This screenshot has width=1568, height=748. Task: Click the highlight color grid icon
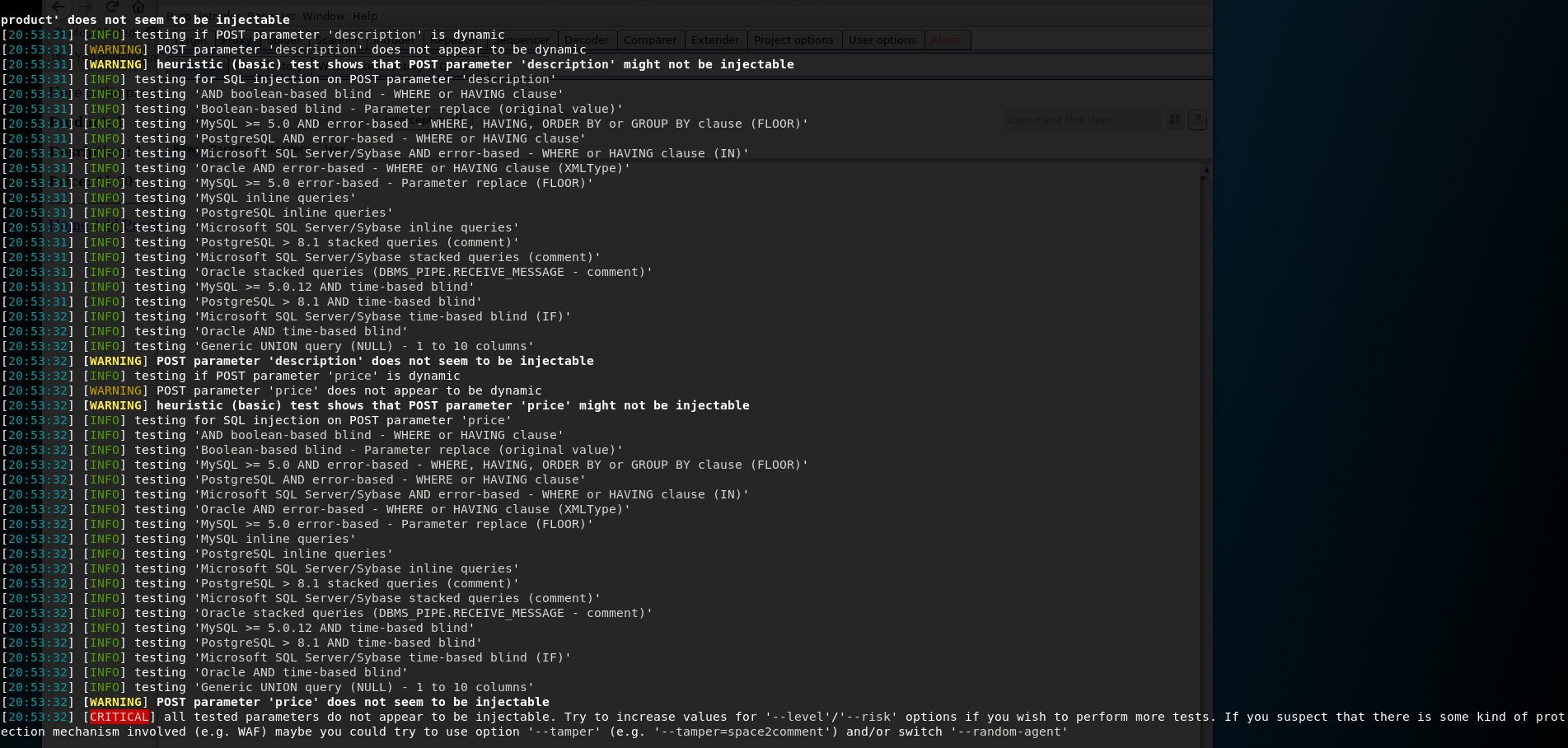coord(1174,120)
